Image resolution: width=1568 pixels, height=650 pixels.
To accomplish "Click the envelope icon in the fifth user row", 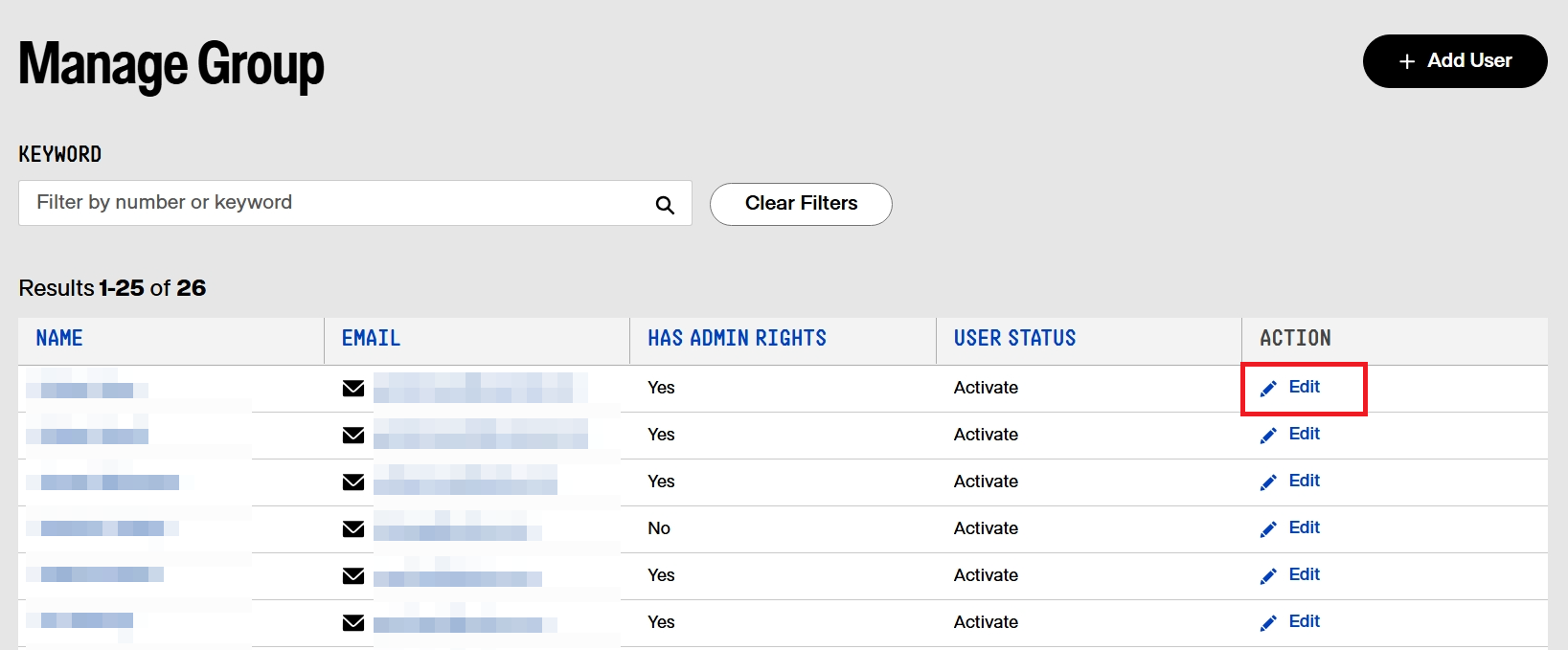I will pos(353,575).
